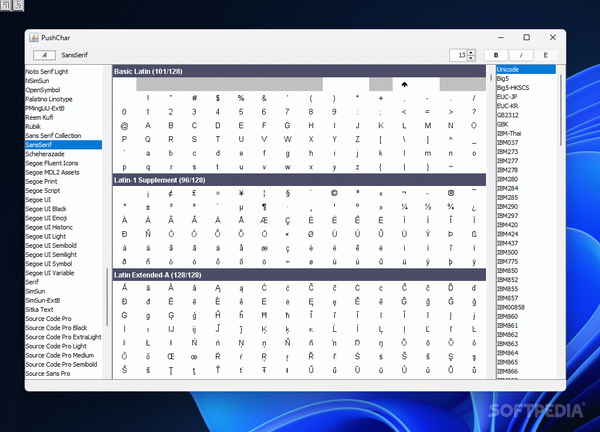Select the Big5-HKSCS encoding

513,88
